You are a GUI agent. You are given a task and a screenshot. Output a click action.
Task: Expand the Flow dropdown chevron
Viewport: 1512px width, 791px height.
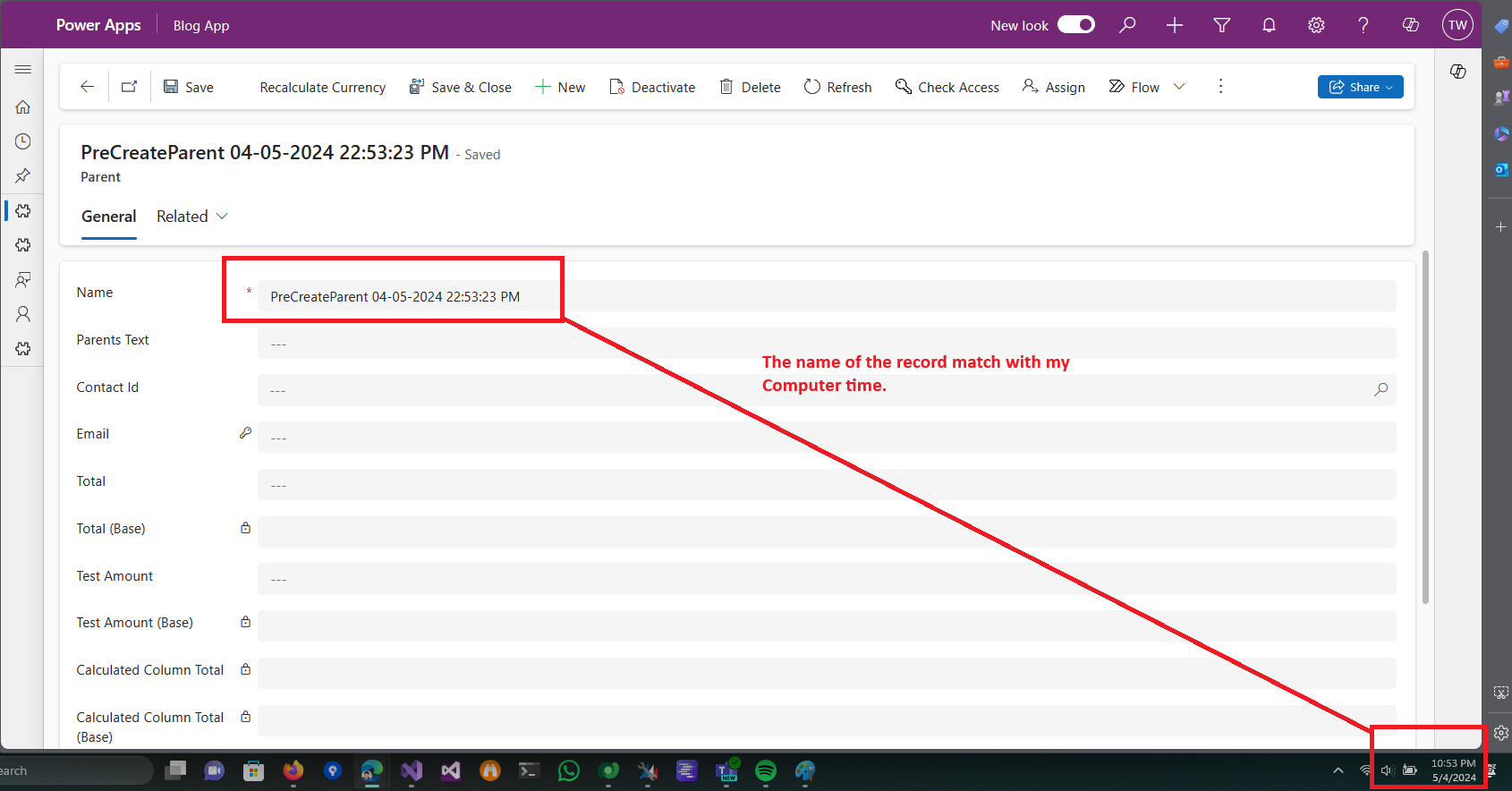point(1179,87)
